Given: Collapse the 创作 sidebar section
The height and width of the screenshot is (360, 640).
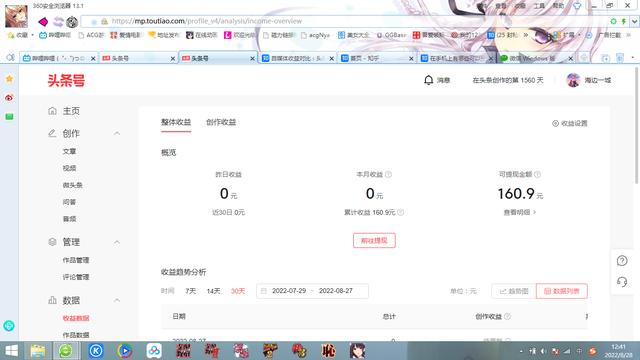Looking at the screenshot, I should (x=117, y=133).
